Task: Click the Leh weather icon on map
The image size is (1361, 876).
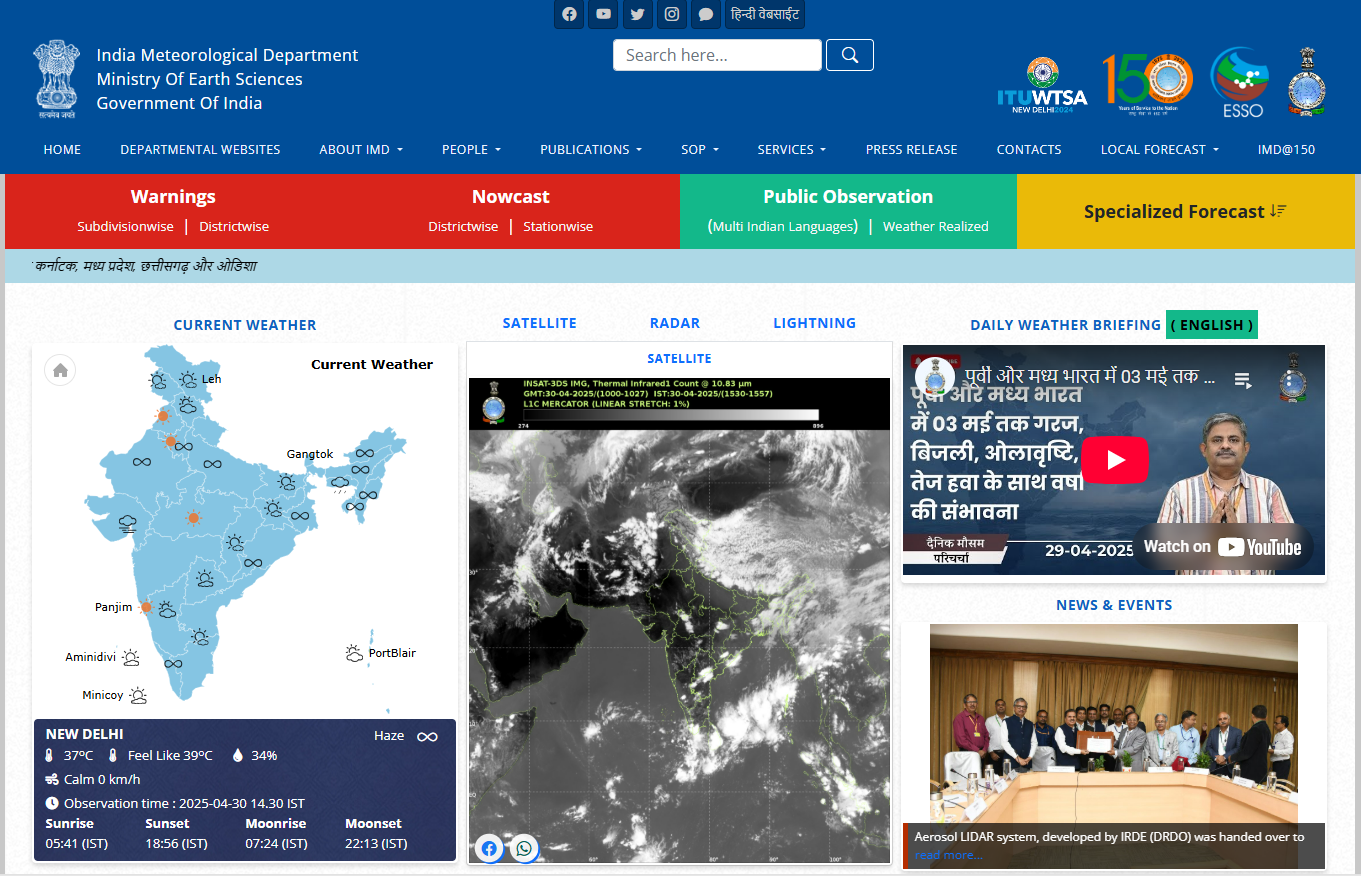Action: point(188,379)
